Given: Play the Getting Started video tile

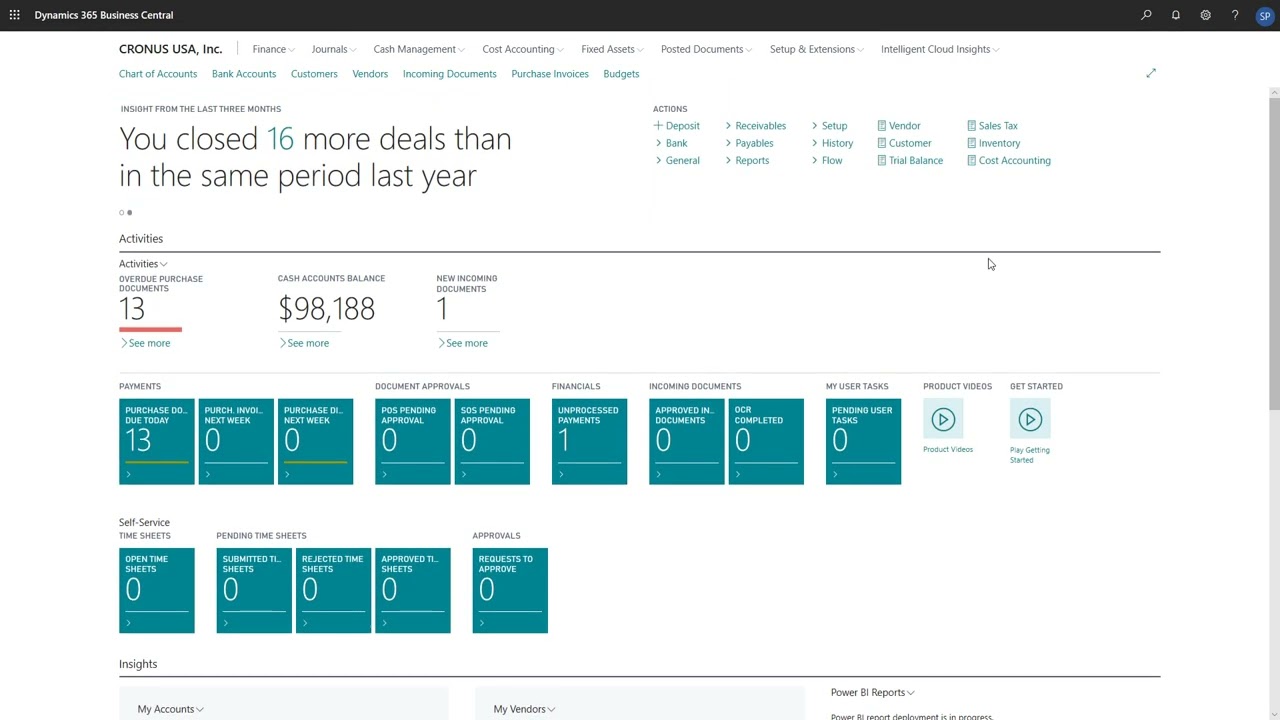Looking at the screenshot, I should [x=1030, y=419].
